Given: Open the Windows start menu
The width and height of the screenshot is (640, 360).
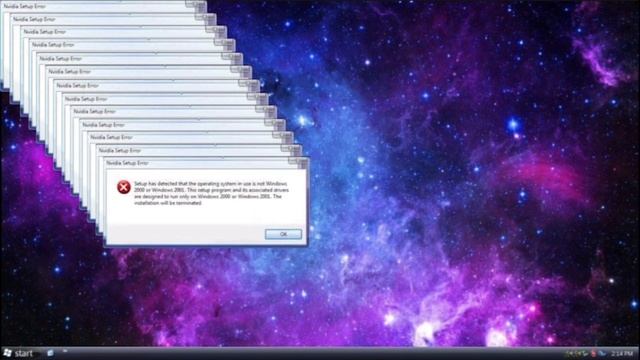Looking at the screenshot, I should click(x=18, y=353).
